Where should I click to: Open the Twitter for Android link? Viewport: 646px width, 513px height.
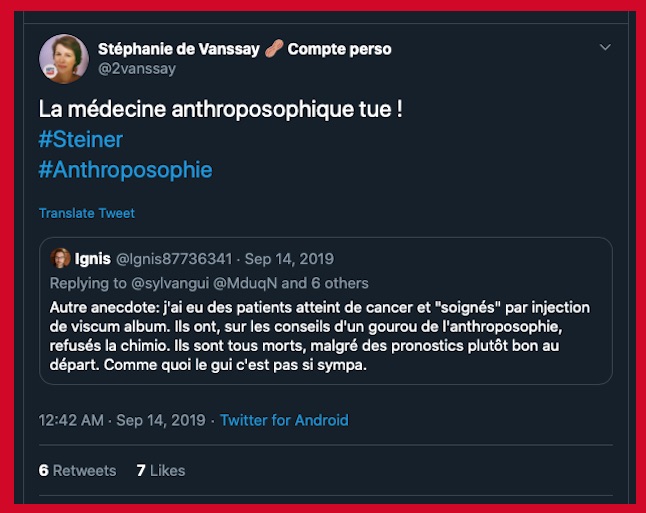pyautogui.click(x=284, y=420)
